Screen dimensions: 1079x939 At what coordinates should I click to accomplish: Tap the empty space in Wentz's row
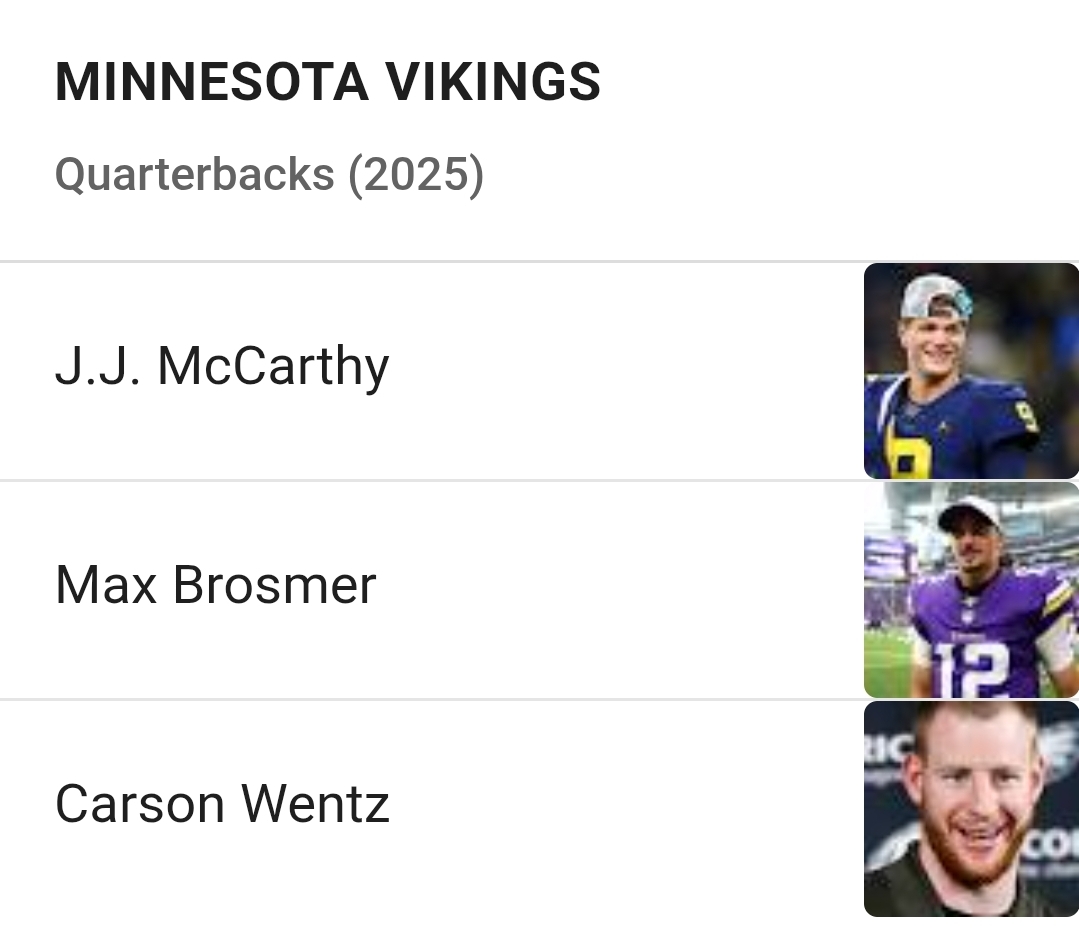(620, 808)
